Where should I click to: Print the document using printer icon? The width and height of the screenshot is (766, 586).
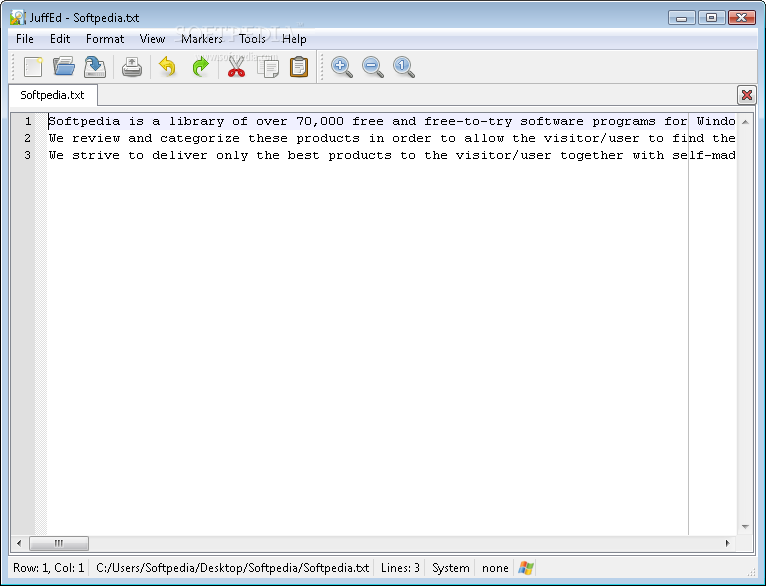132,67
